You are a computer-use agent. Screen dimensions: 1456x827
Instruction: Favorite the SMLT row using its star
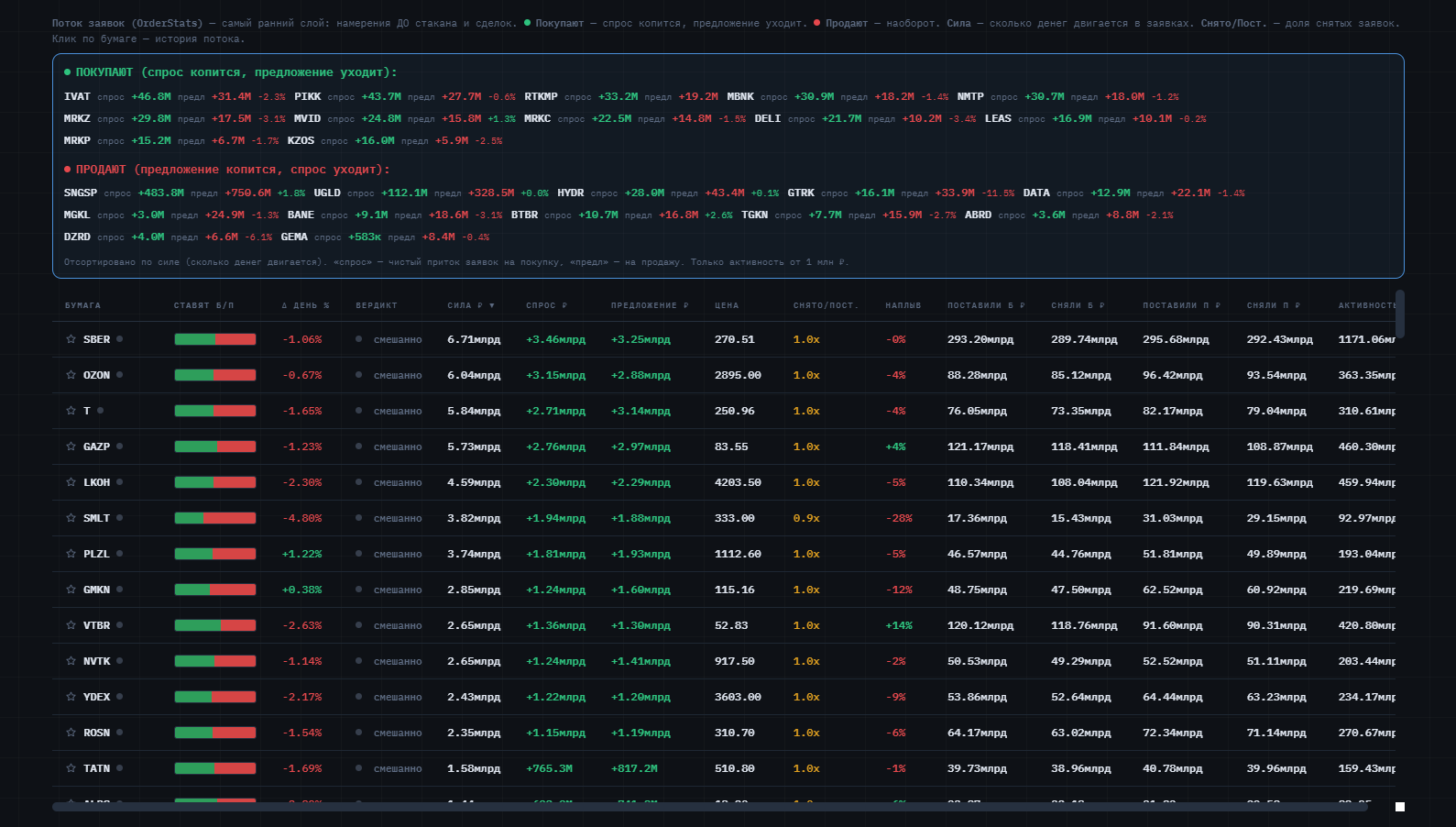(x=71, y=518)
